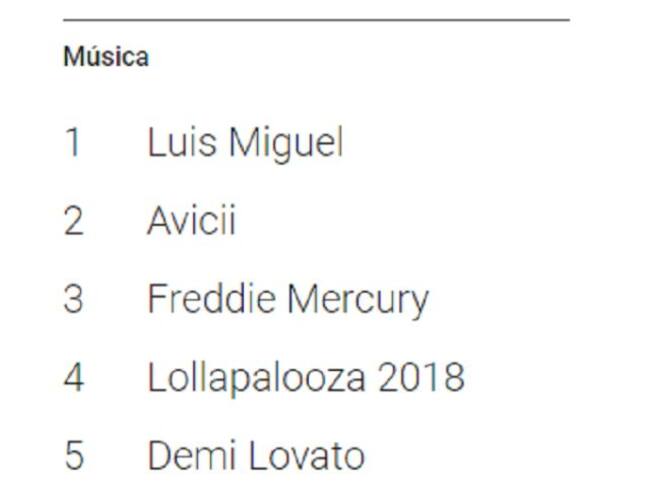Image resolution: width=650 pixels, height=487 pixels.
Task: Select the Lollapalooza 2018 entry
Action: pos(306,378)
